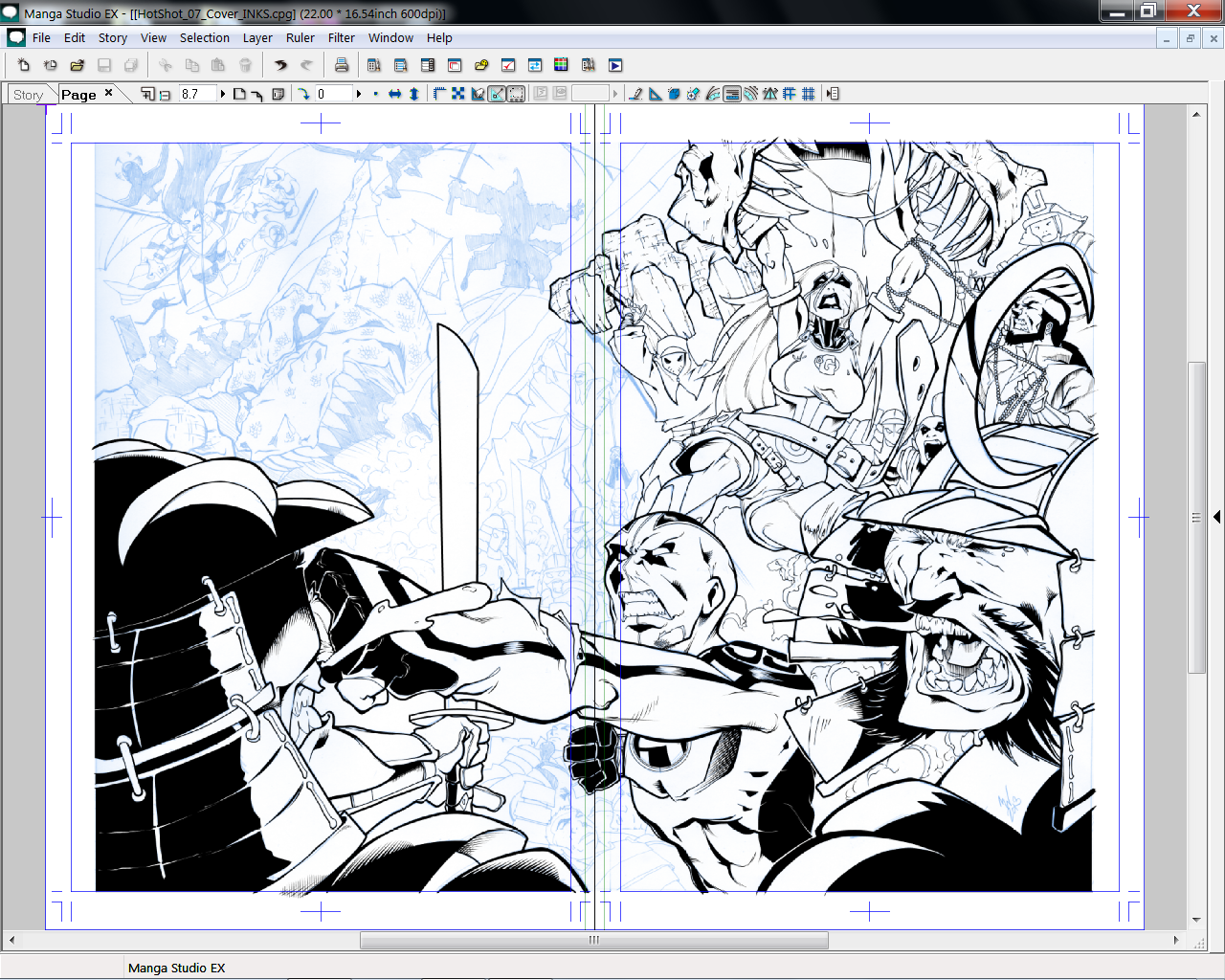Toggle the transparent checker pattern icon

tap(458, 94)
